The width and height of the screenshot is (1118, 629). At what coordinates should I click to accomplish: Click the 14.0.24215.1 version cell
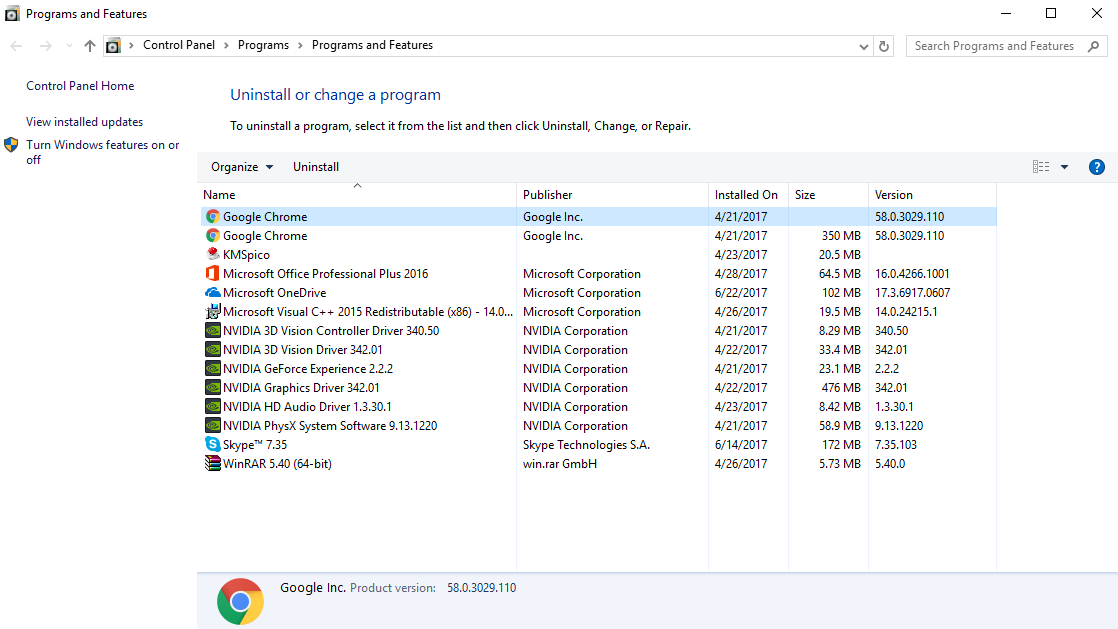pyautogui.click(x=906, y=312)
